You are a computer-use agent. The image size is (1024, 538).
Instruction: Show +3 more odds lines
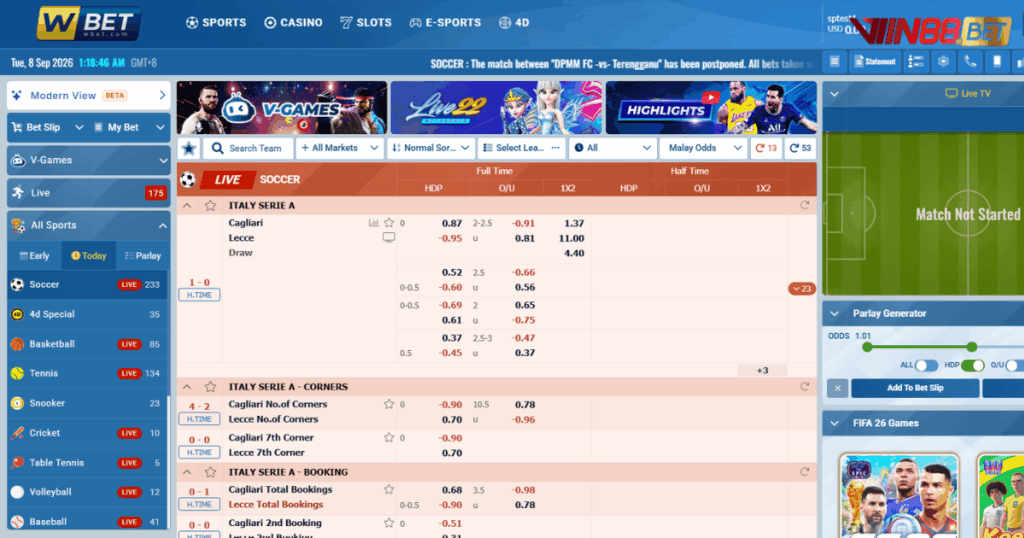762,371
